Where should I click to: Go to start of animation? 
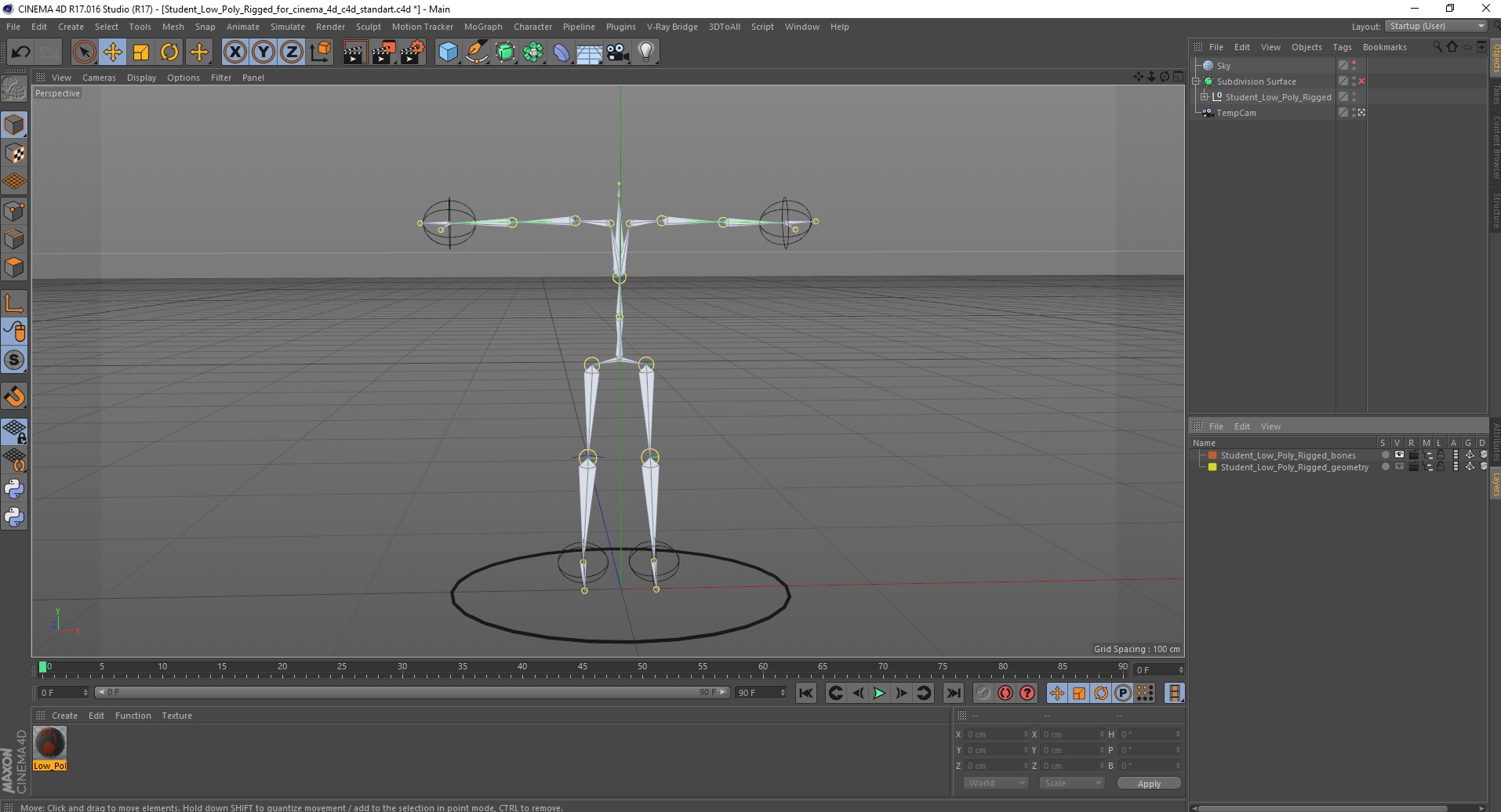point(805,693)
